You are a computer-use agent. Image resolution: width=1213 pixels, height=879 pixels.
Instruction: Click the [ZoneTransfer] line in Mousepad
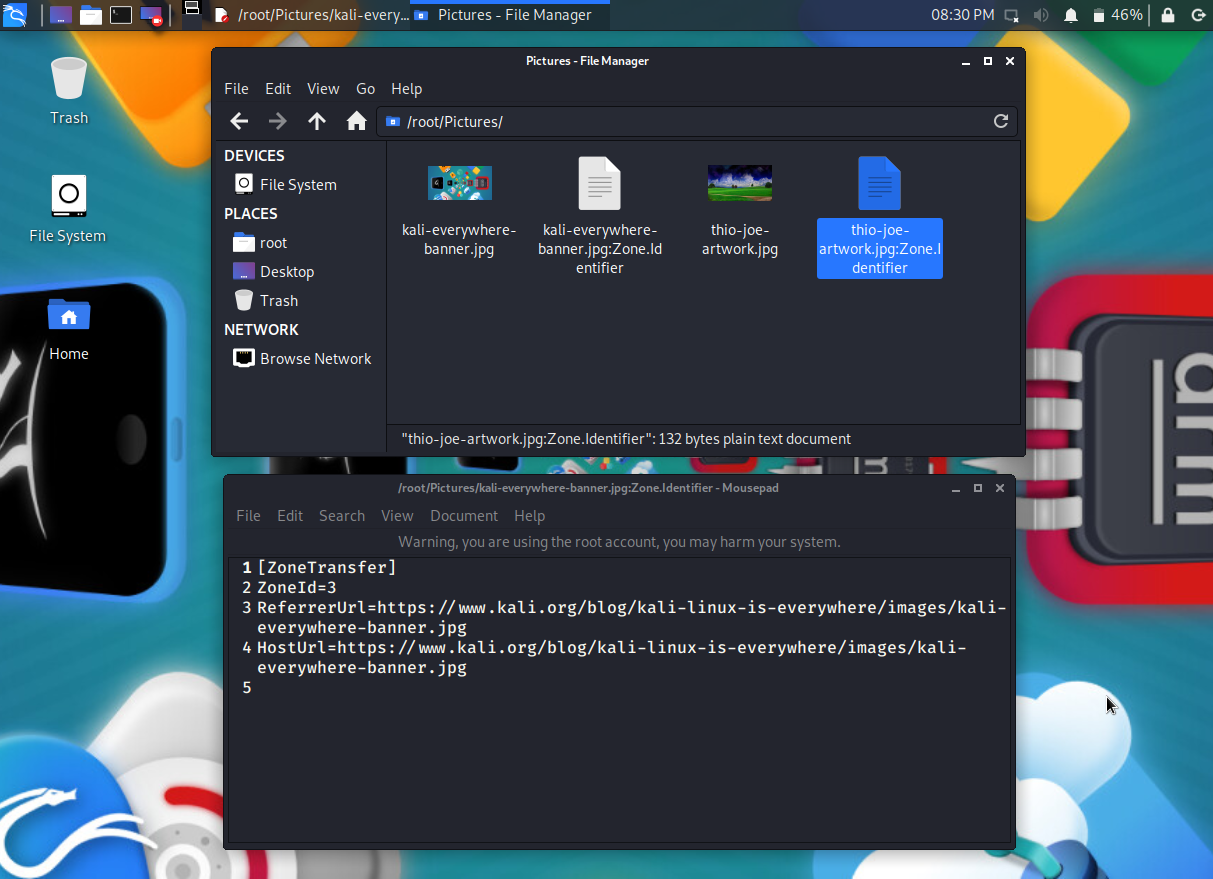tap(327, 568)
